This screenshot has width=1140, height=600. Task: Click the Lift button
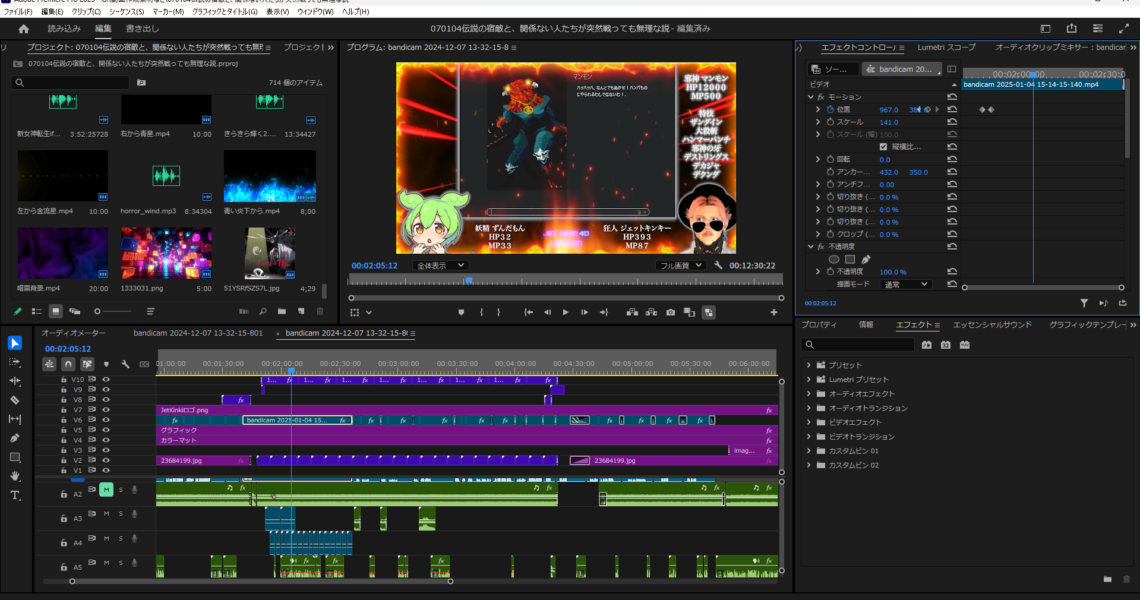pyautogui.click(x=633, y=312)
